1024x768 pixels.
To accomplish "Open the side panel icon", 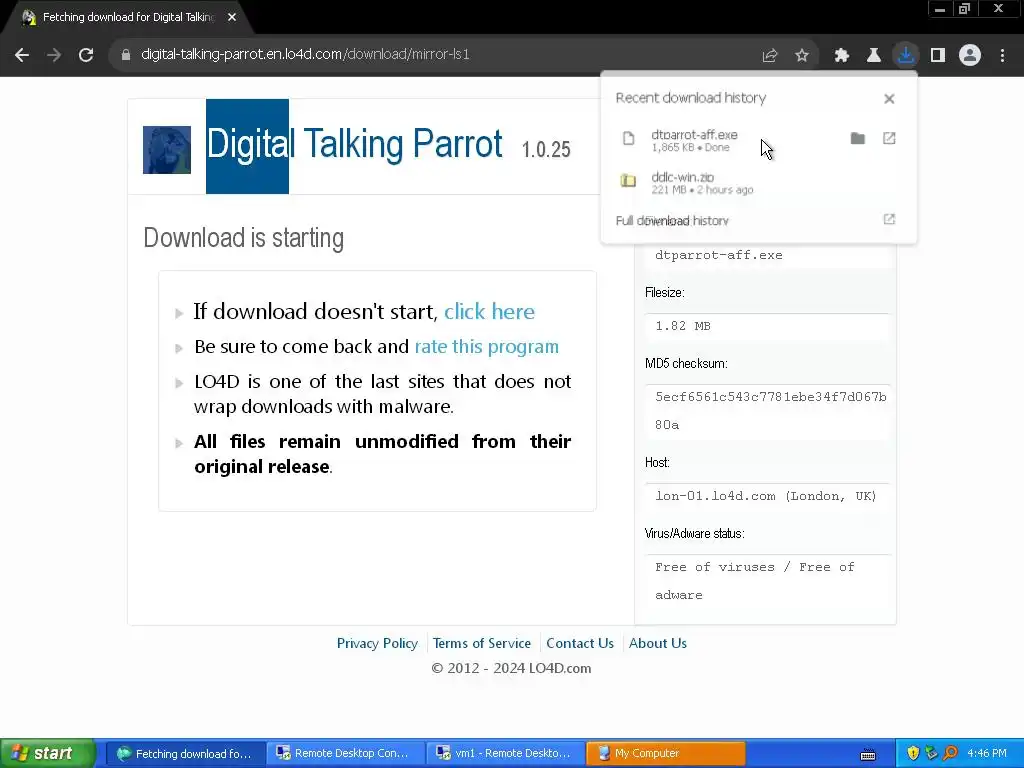I will pos(938,56).
